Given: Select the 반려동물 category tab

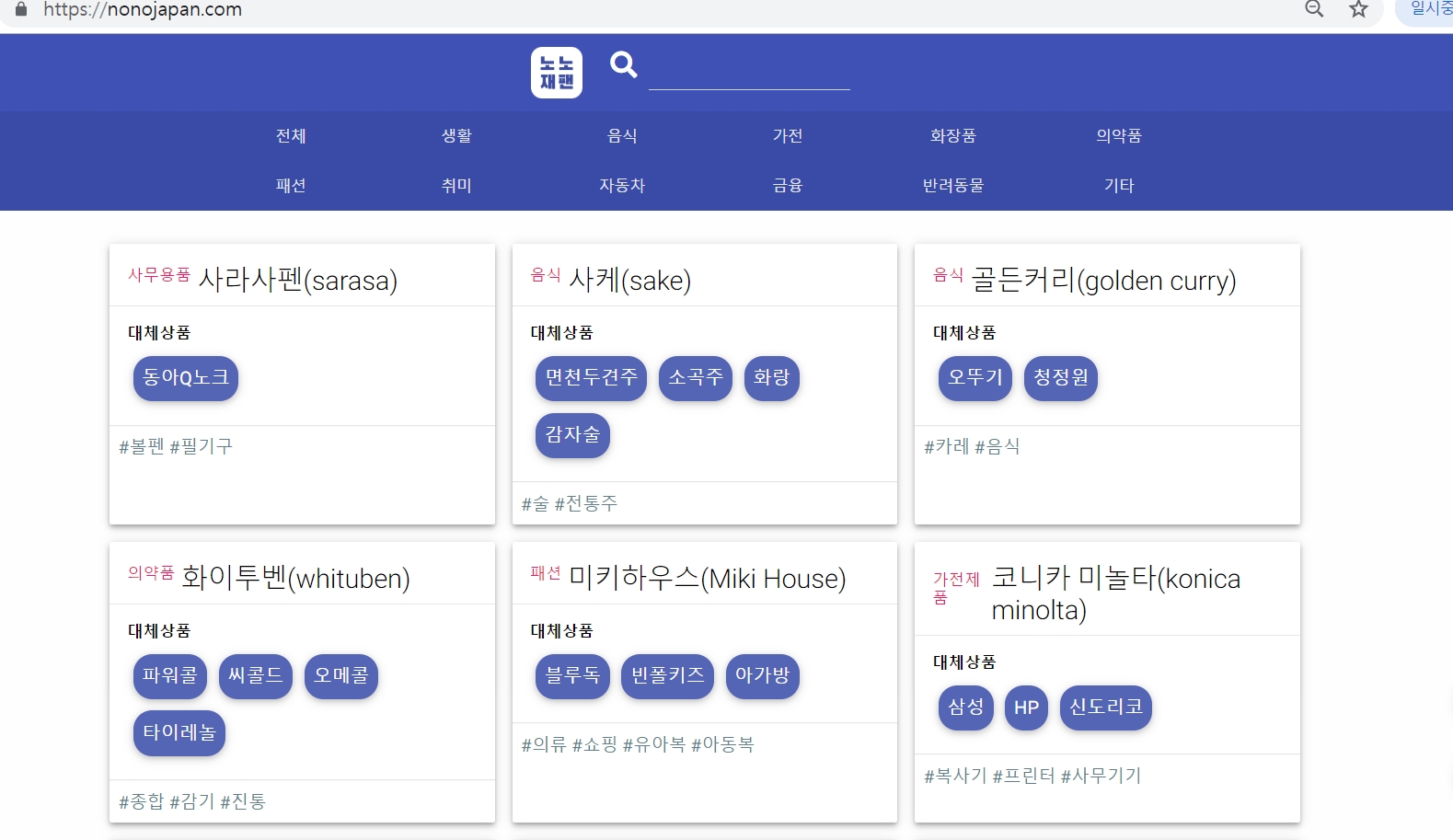Looking at the screenshot, I should (953, 186).
